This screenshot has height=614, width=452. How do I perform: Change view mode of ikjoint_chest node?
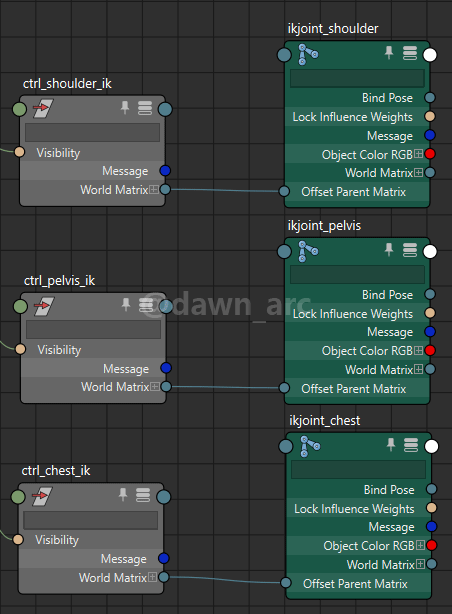[411, 445]
